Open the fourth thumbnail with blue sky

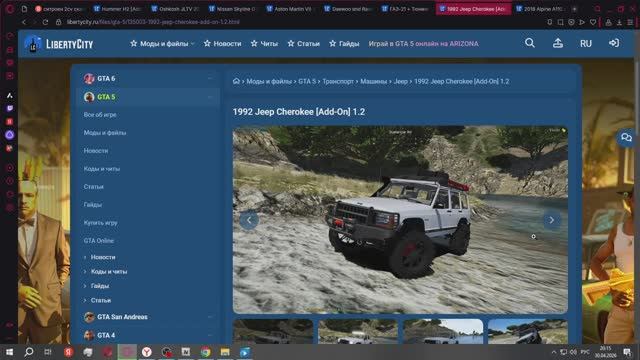pyautogui.click(x=527, y=331)
